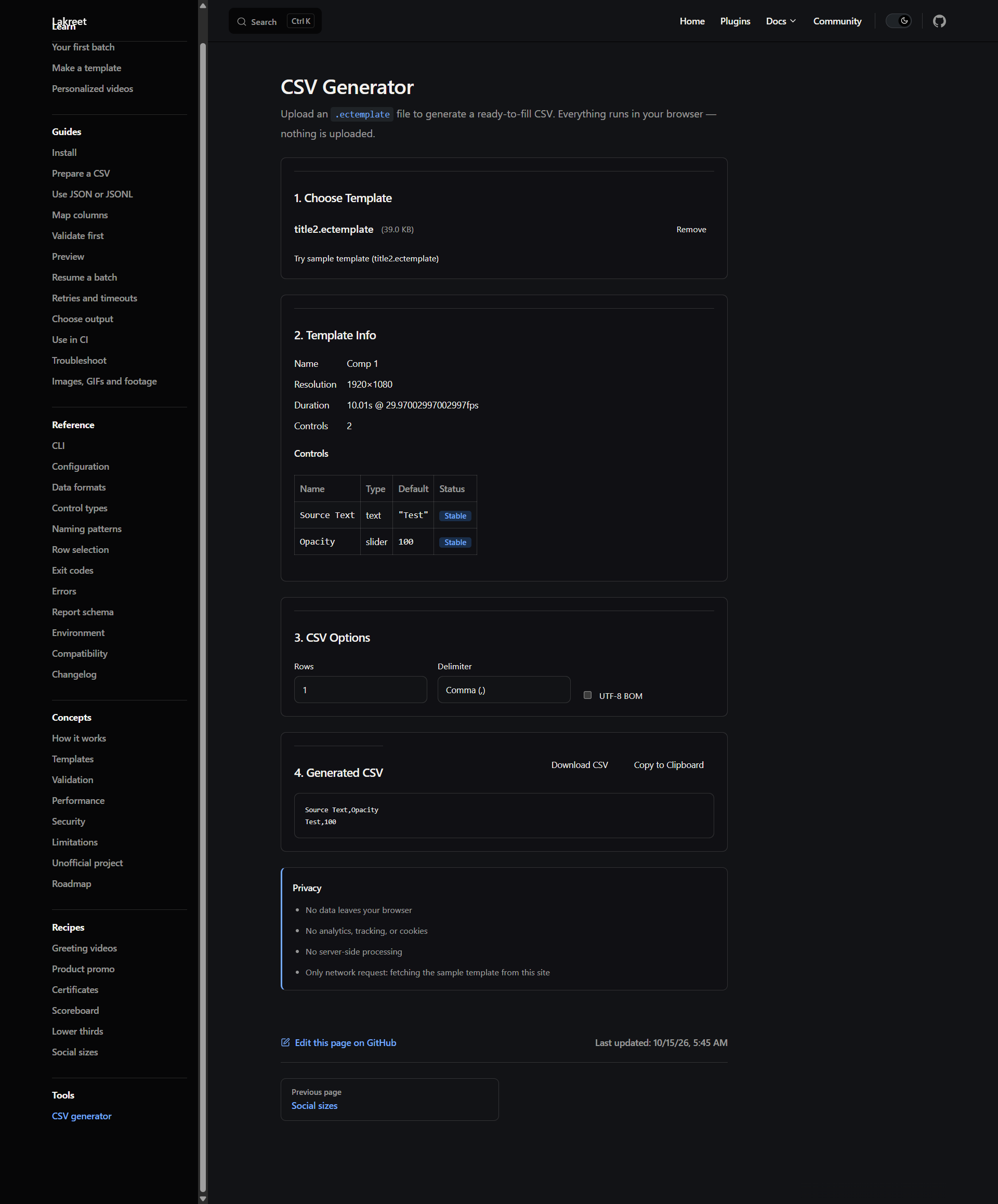Click sidebar scrollbar down arrow

pos(203,1198)
